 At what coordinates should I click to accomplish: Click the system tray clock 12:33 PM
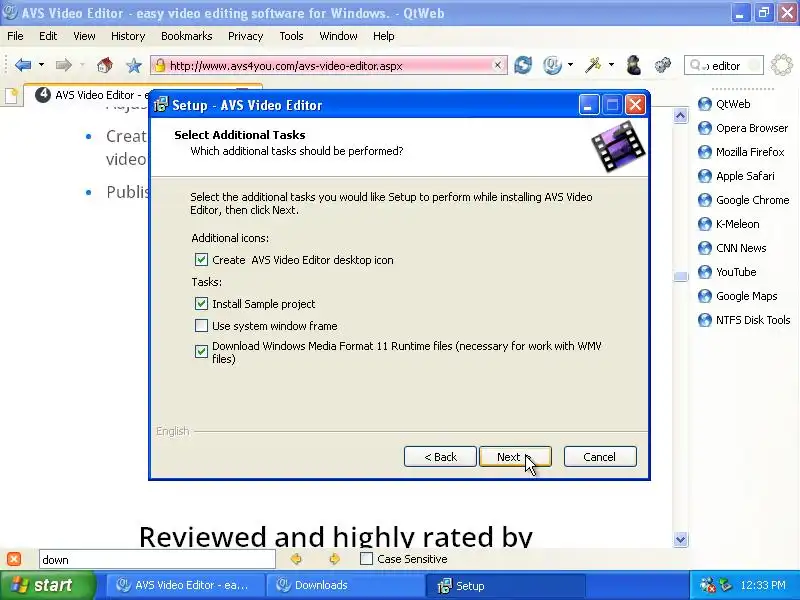[763, 585]
